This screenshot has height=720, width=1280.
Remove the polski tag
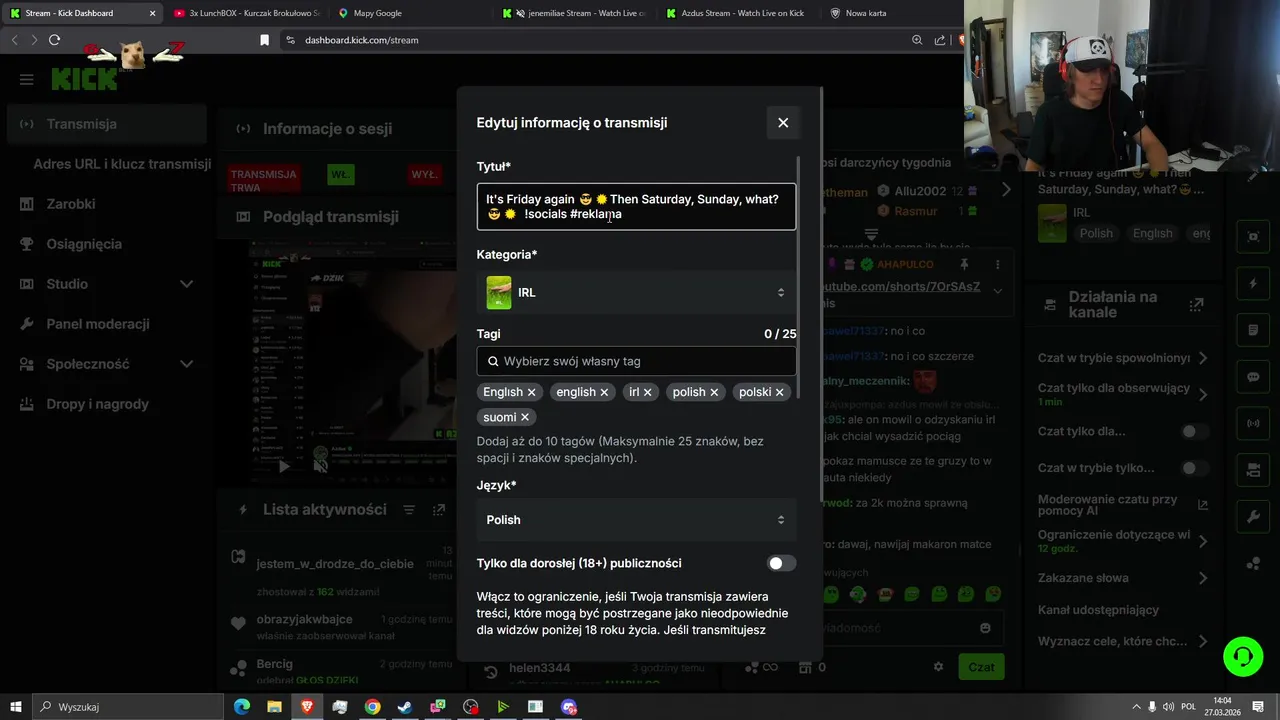point(780,392)
